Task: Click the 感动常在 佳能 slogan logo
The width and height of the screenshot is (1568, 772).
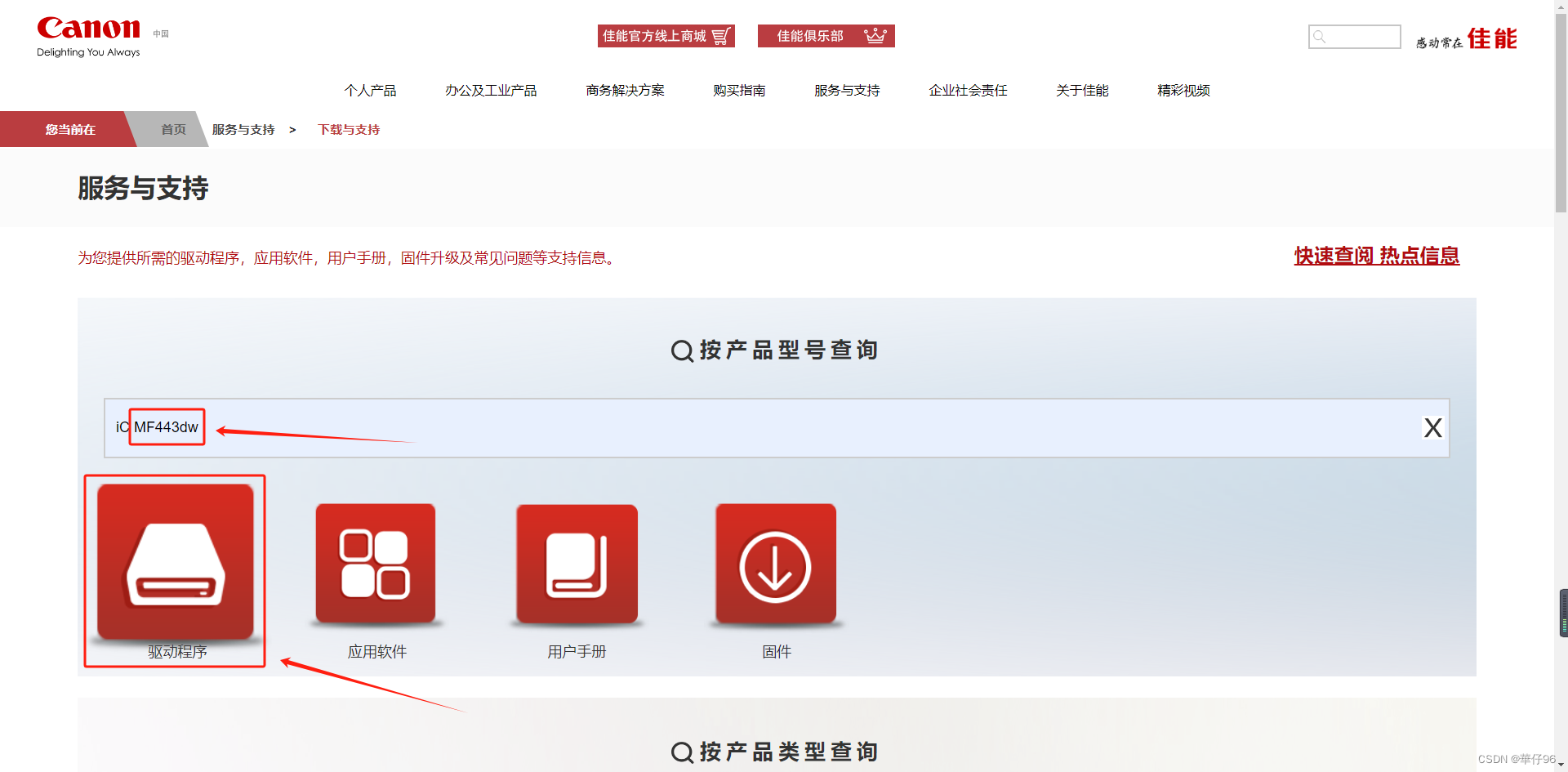Action: pyautogui.click(x=1466, y=38)
